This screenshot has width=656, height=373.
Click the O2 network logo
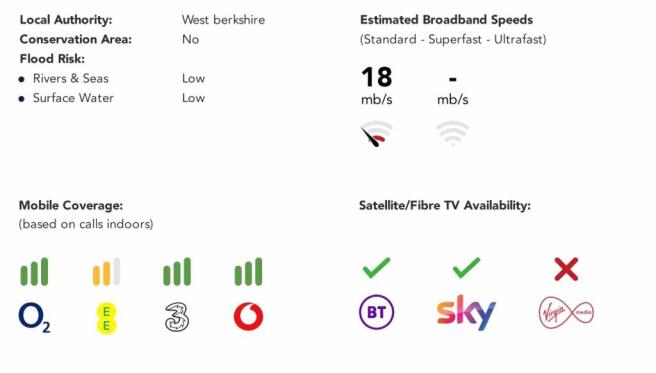pos(34,317)
